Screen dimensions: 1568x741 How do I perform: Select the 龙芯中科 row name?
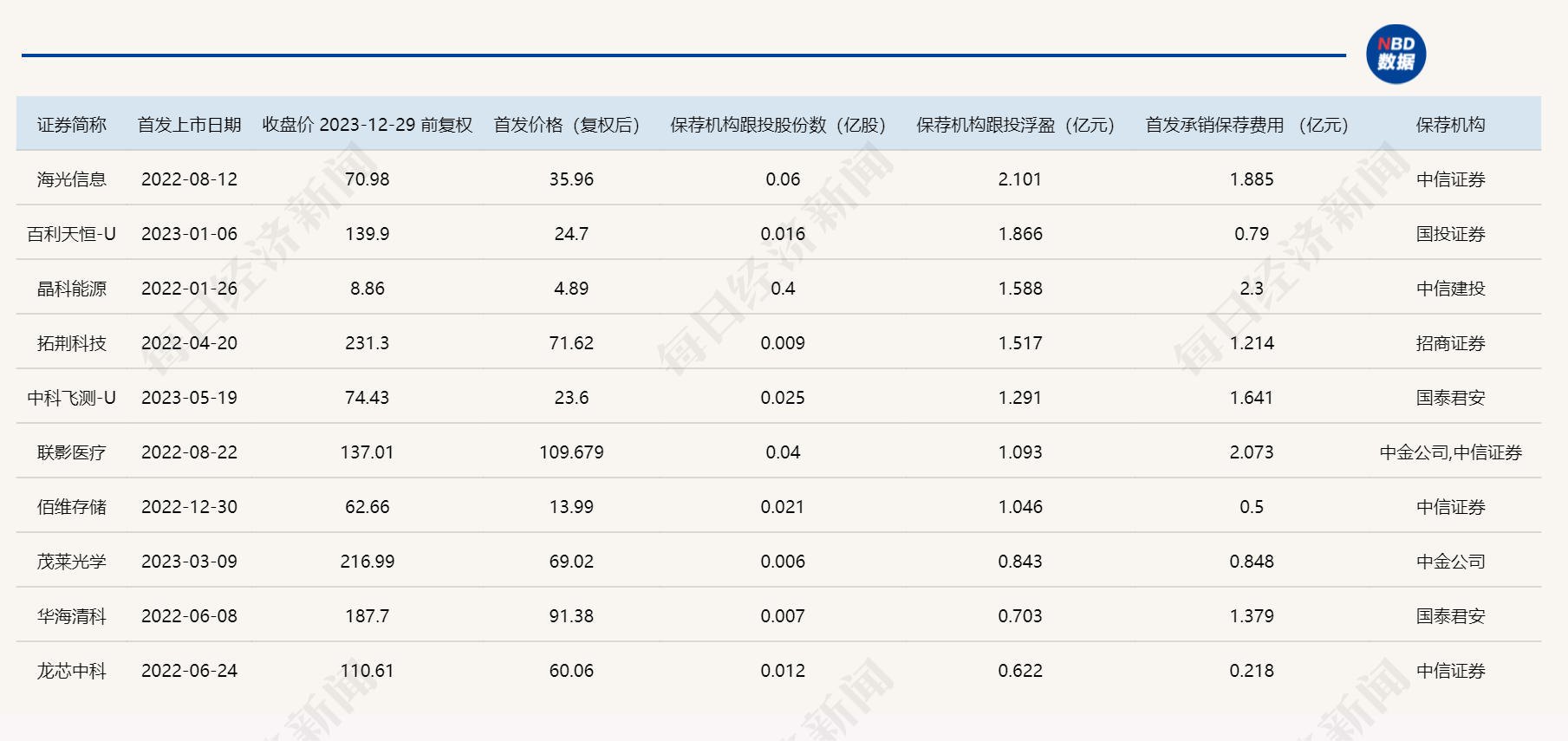(72, 671)
